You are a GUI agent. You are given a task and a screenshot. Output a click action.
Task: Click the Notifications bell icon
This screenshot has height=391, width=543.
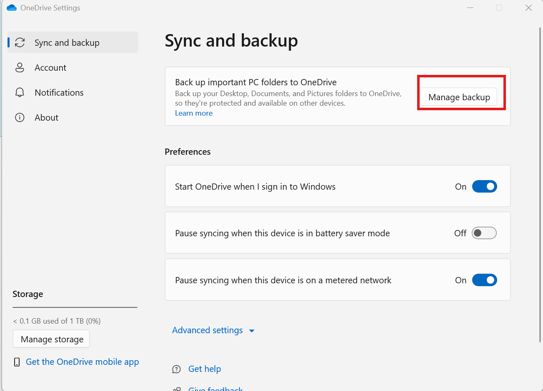(x=20, y=92)
